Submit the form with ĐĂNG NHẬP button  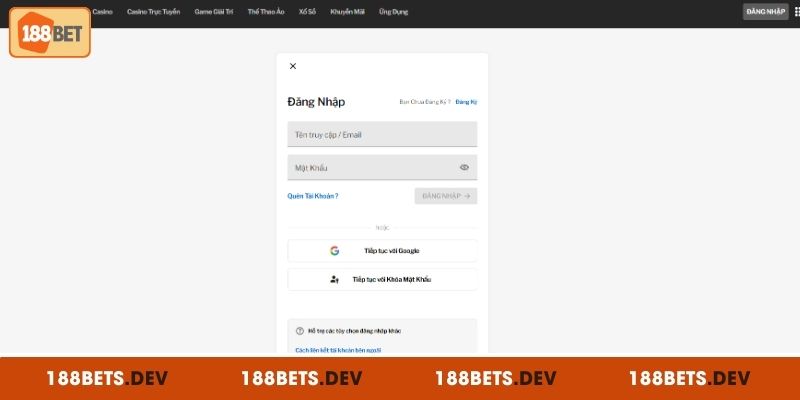[446, 196]
